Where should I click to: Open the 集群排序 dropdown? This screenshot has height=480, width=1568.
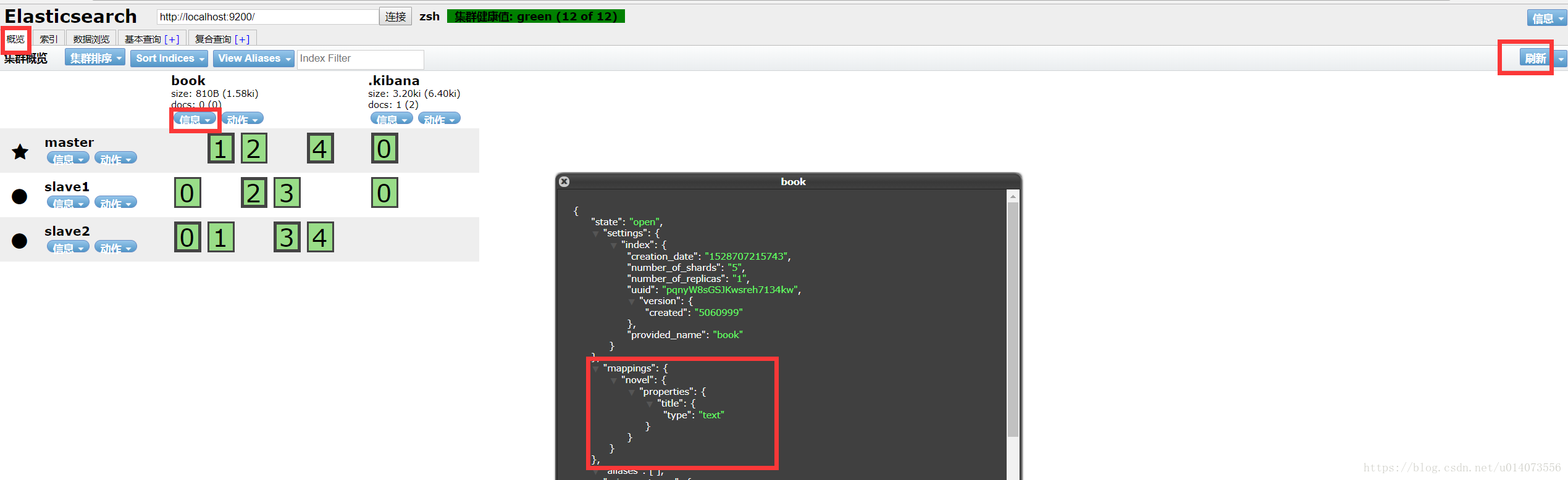pyautogui.click(x=95, y=58)
